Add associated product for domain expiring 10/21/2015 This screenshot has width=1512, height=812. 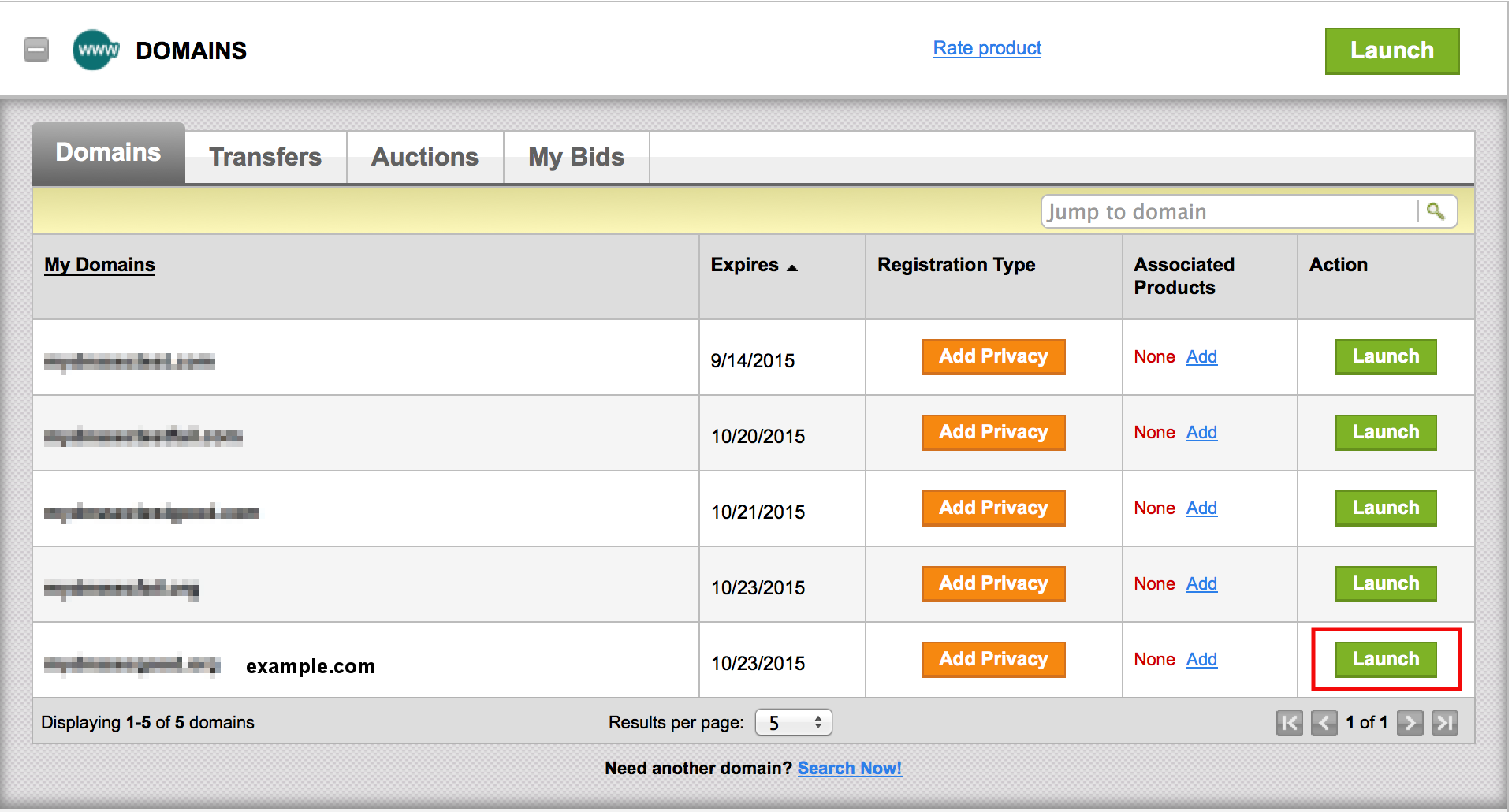[x=1201, y=508]
